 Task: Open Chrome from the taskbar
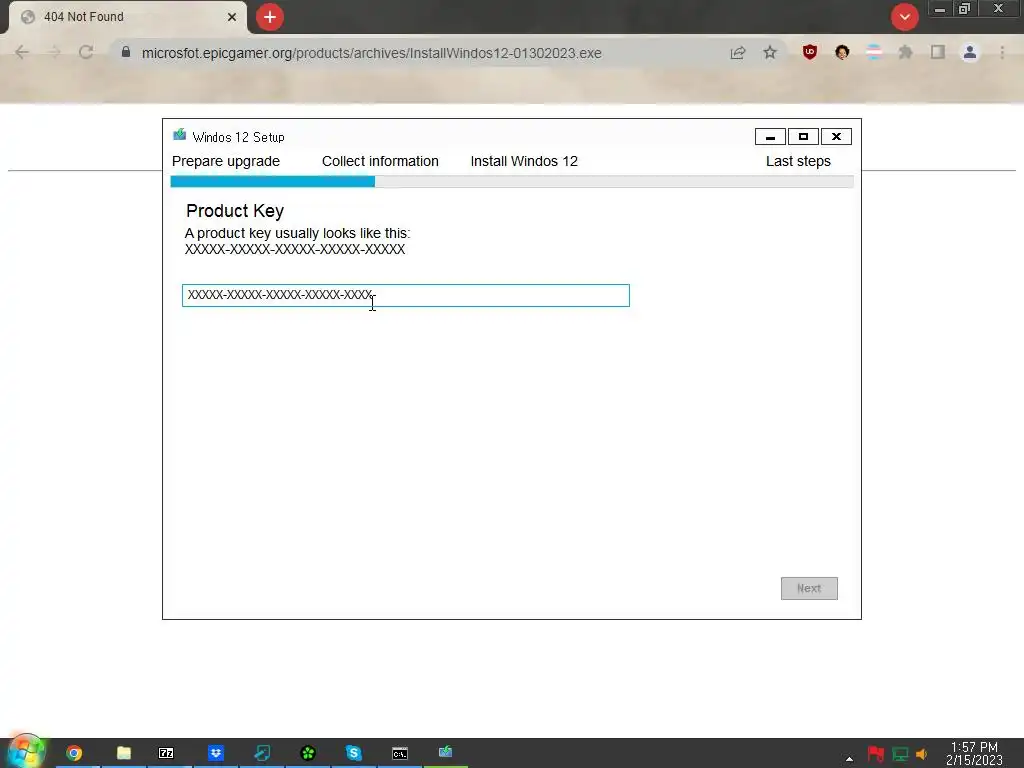74,753
